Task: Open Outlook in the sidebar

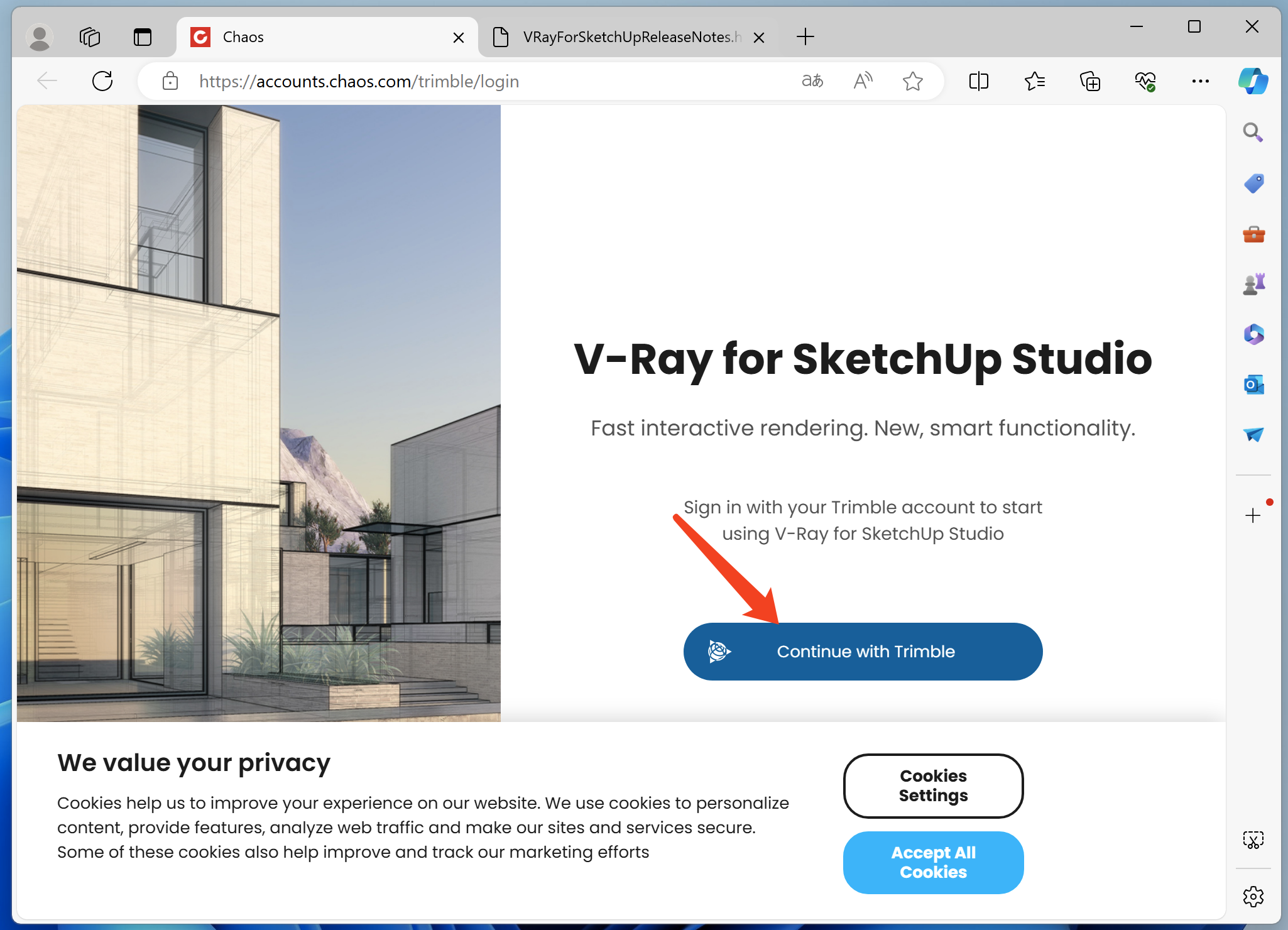Action: pyautogui.click(x=1253, y=385)
